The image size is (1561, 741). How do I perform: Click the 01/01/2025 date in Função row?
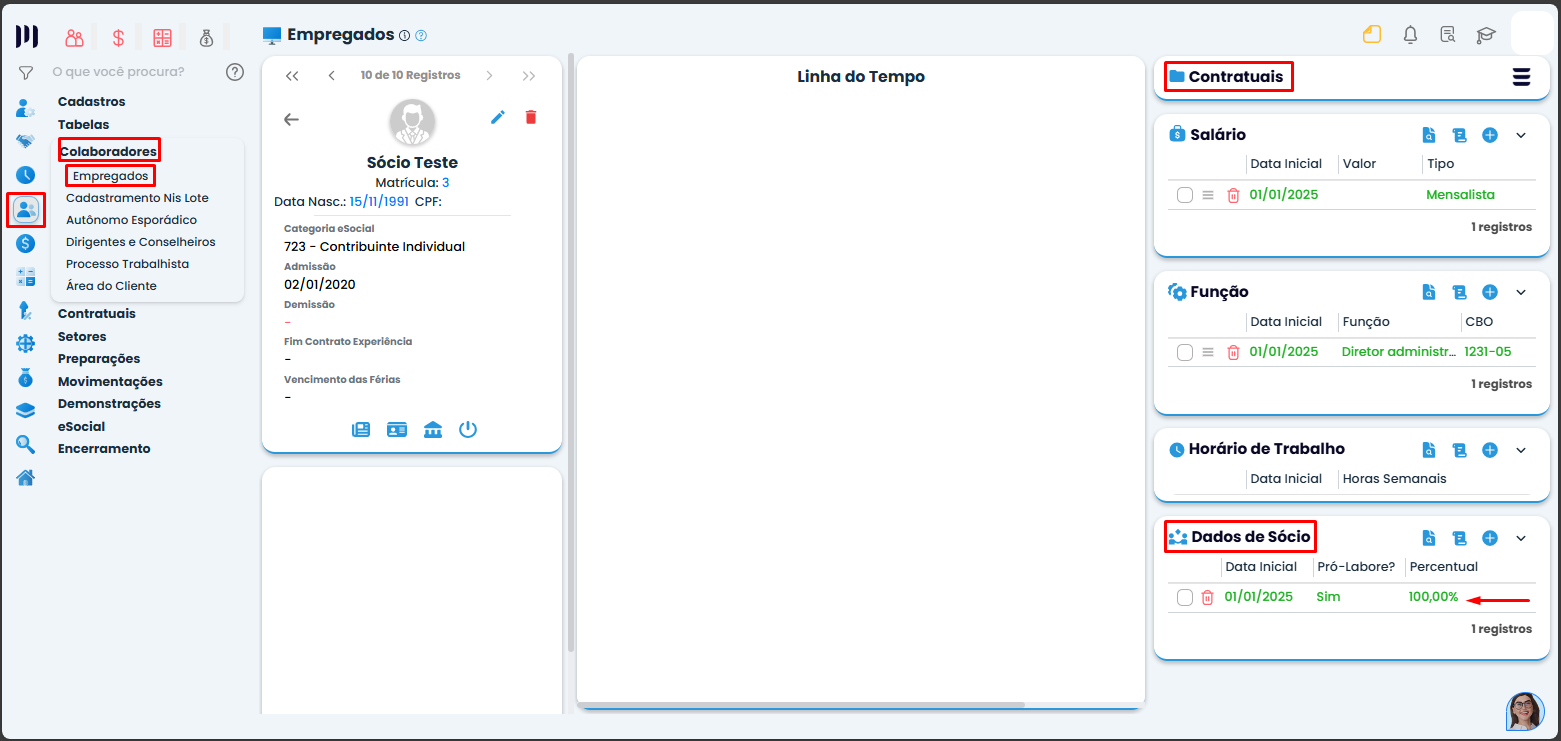pyautogui.click(x=1284, y=352)
